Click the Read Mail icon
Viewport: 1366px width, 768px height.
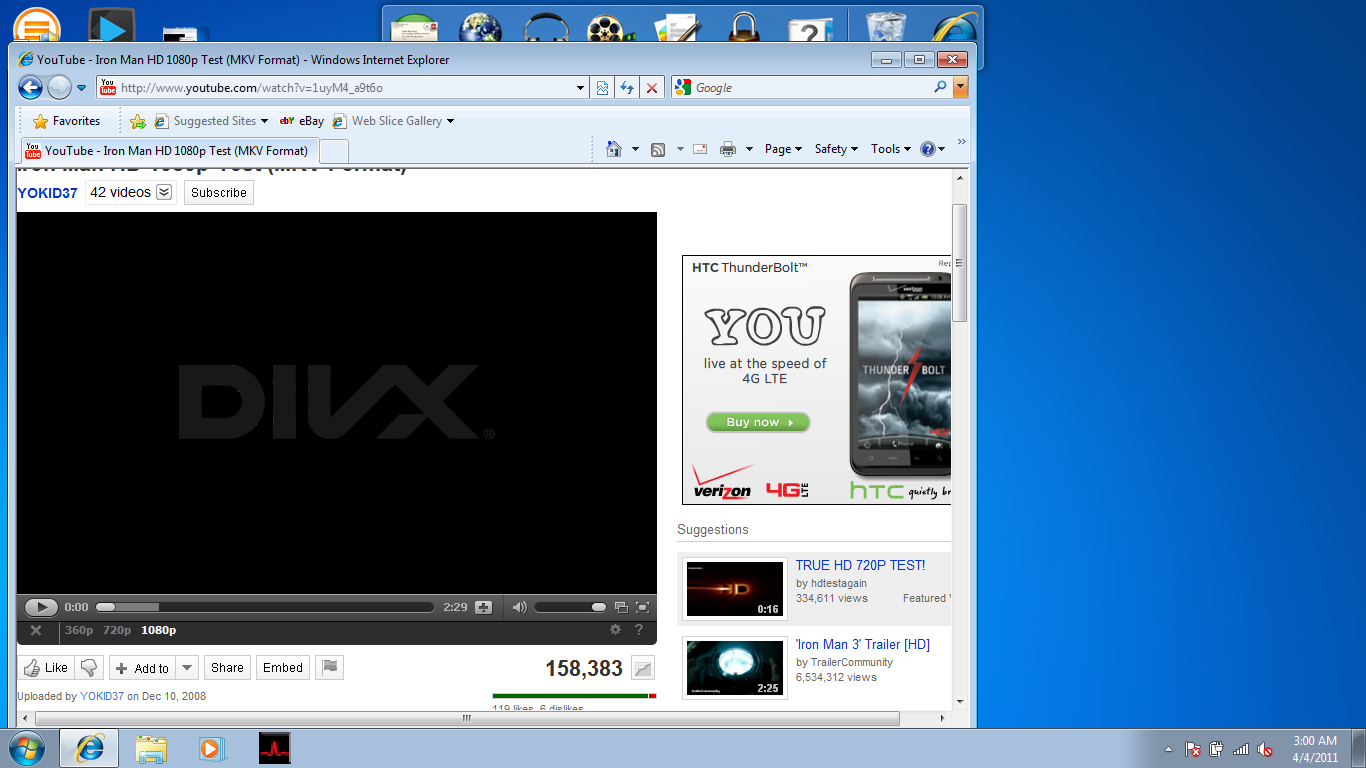pos(700,149)
